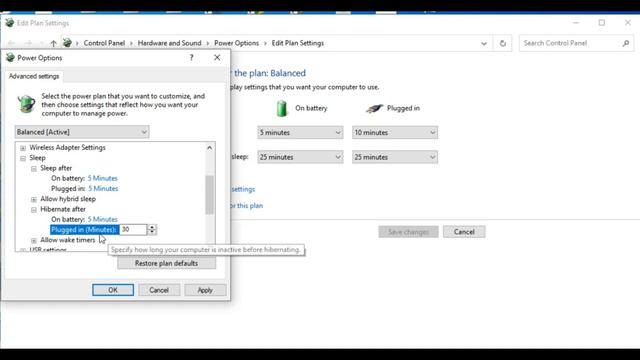Image resolution: width=640 pixels, height=360 pixels.
Task: Click the Control Panel icon in the address bar
Action: point(67,43)
